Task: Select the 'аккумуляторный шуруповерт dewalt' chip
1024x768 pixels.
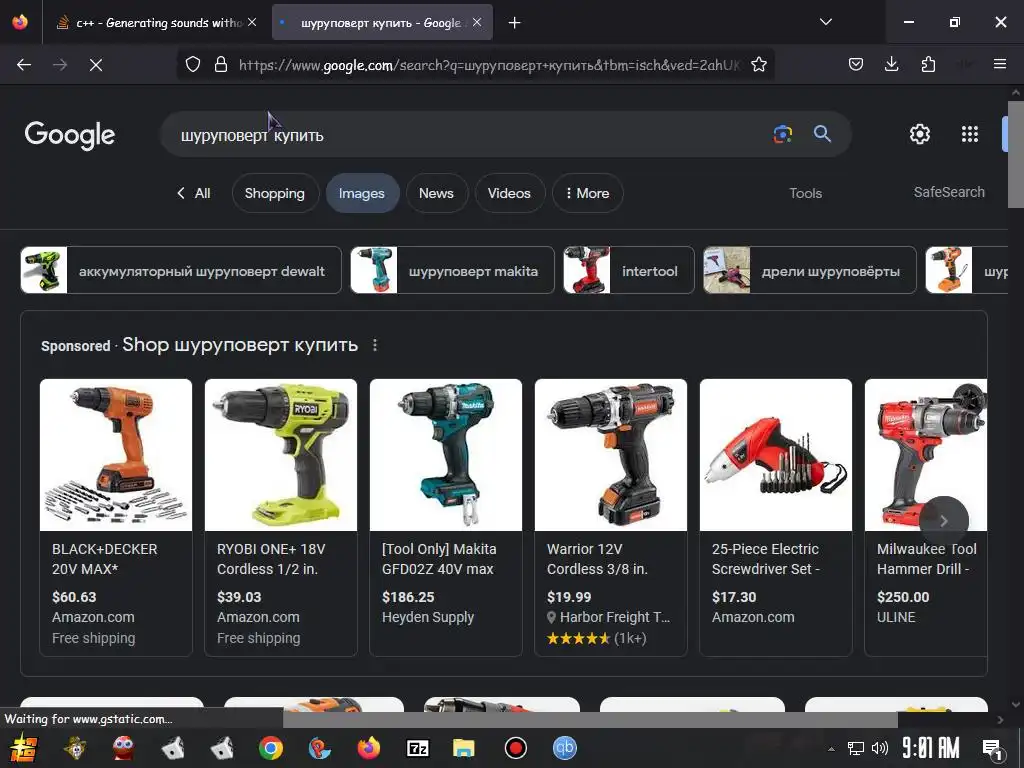Action: coord(181,270)
